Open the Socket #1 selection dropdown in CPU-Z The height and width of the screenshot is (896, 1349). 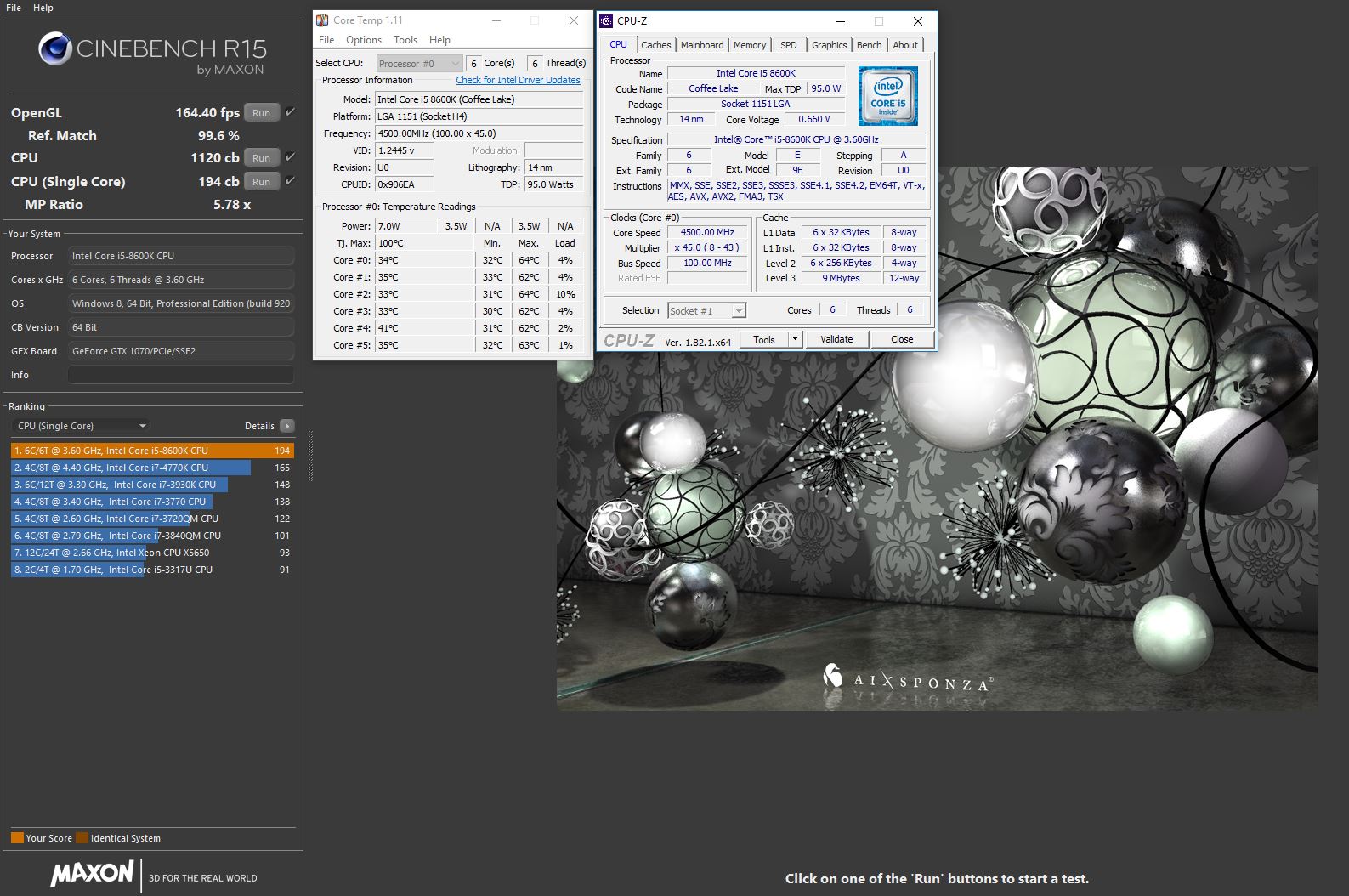tap(706, 311)
